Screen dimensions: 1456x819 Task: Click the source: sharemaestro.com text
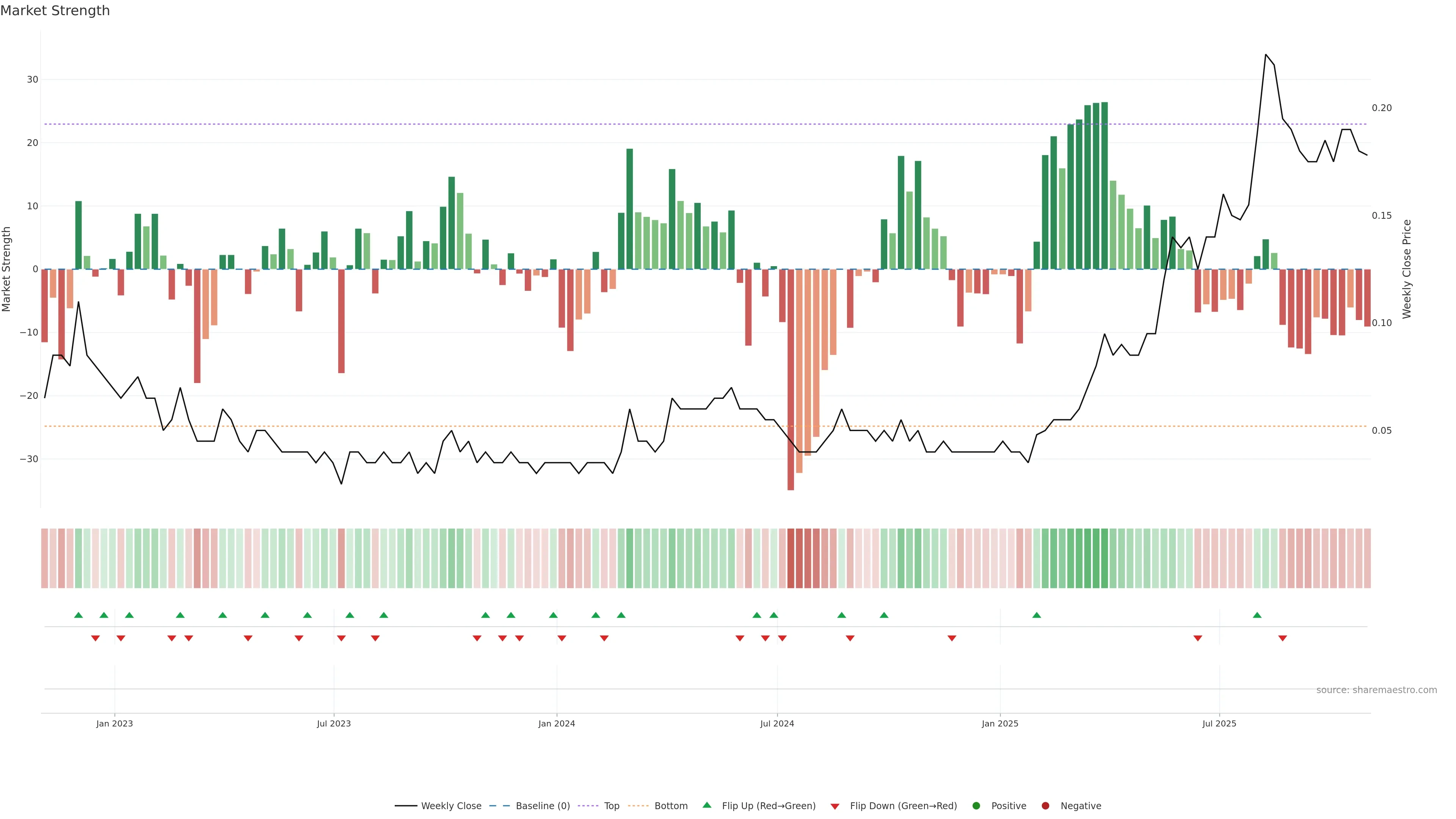(x=1376, y=690)
